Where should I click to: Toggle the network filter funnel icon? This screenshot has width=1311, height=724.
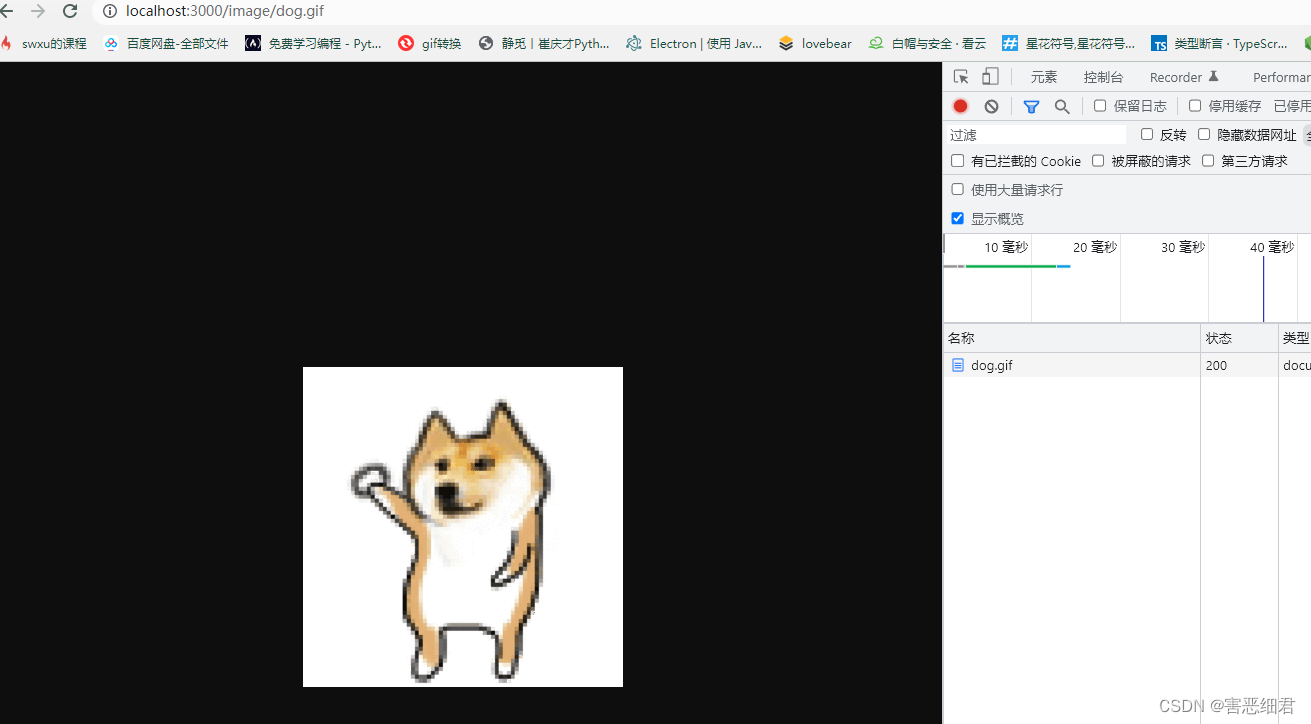[x=1031, y=106]
